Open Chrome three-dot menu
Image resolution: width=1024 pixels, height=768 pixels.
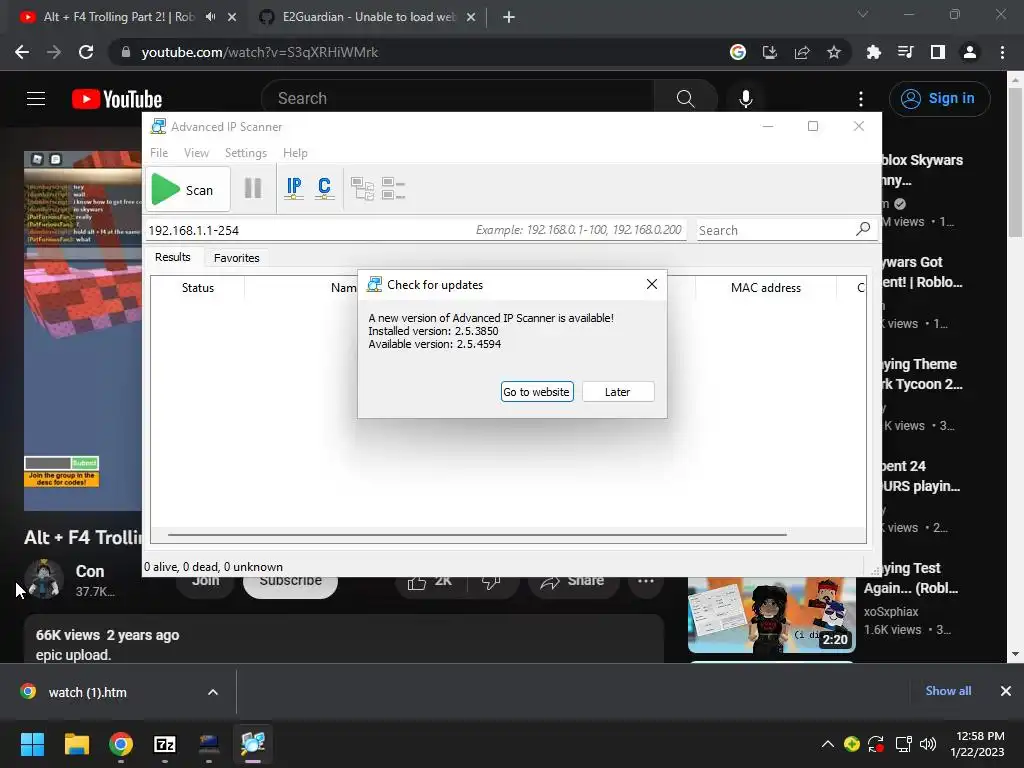point(1002,52)
